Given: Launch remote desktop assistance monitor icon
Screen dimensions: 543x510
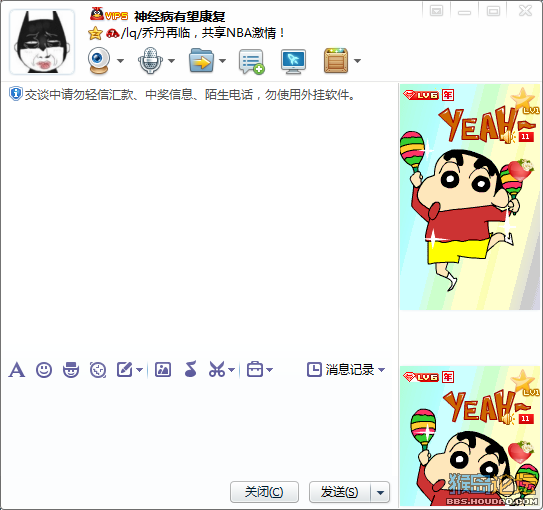Looking at the screenshot, I should pos(293,62).
